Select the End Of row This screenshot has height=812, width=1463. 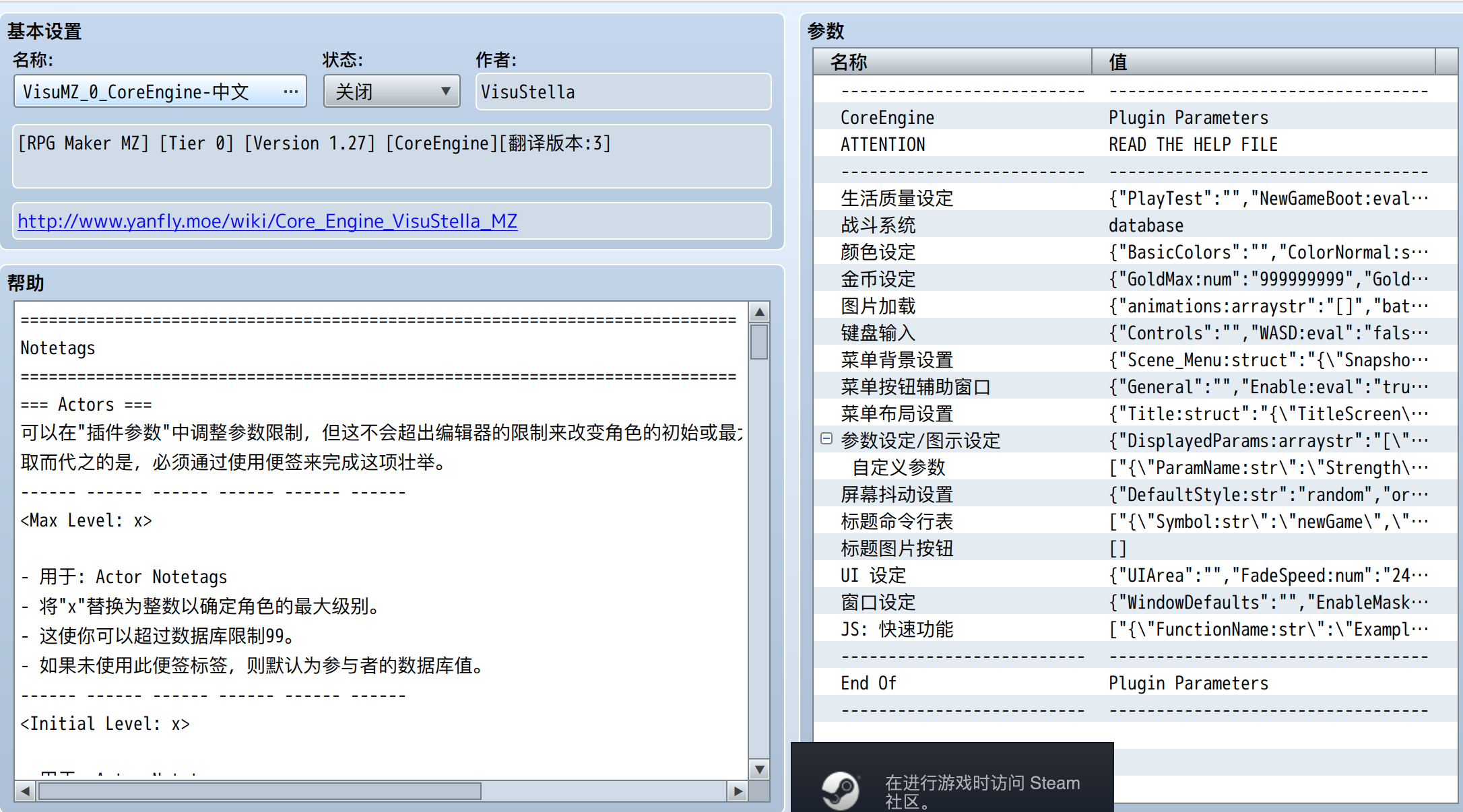click(1135, 683)
